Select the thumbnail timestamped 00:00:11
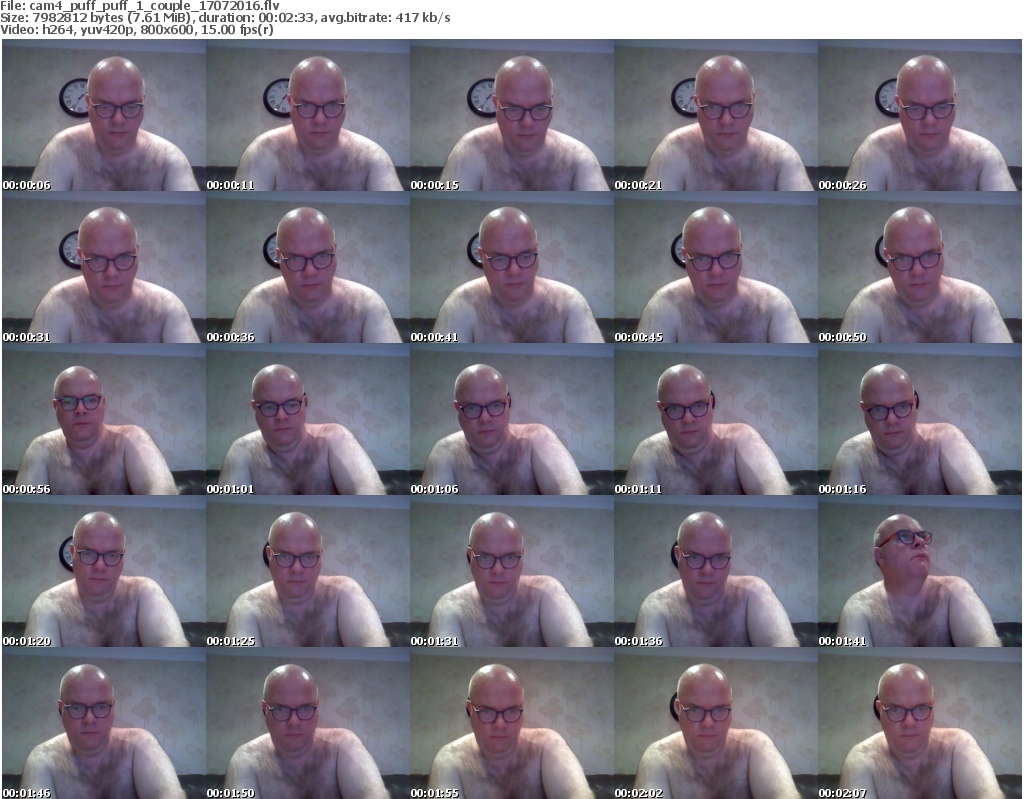Screen dimensions: 1024x799 308,115
